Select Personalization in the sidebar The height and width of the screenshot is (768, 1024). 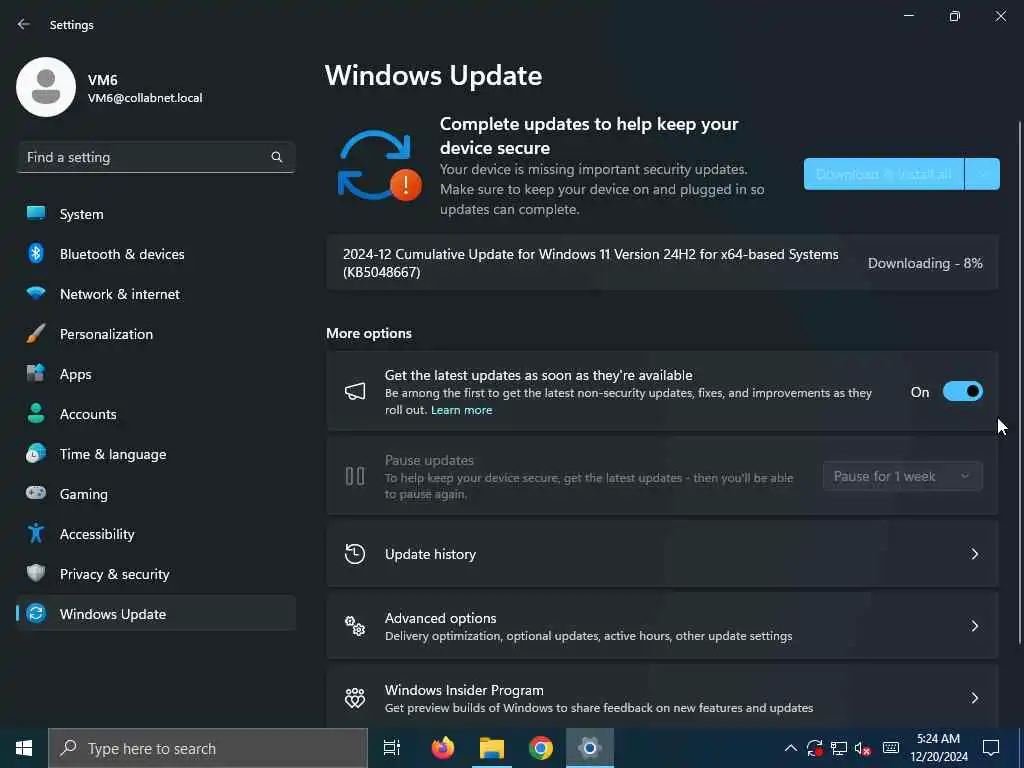(155, 334)
